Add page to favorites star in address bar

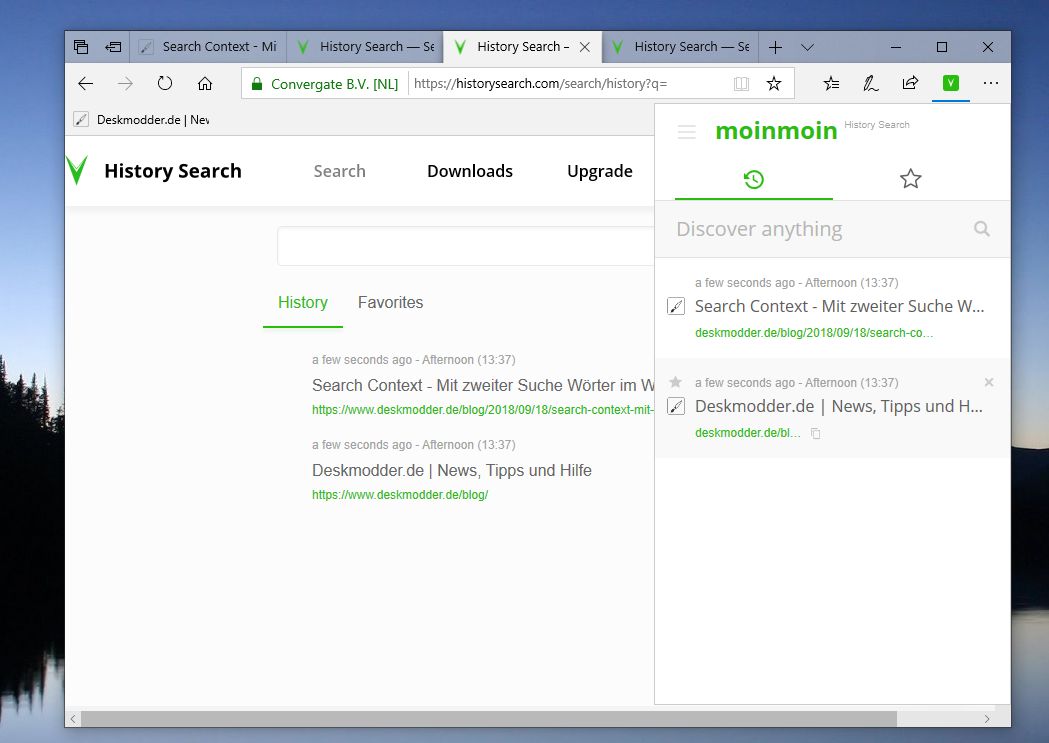774,84
